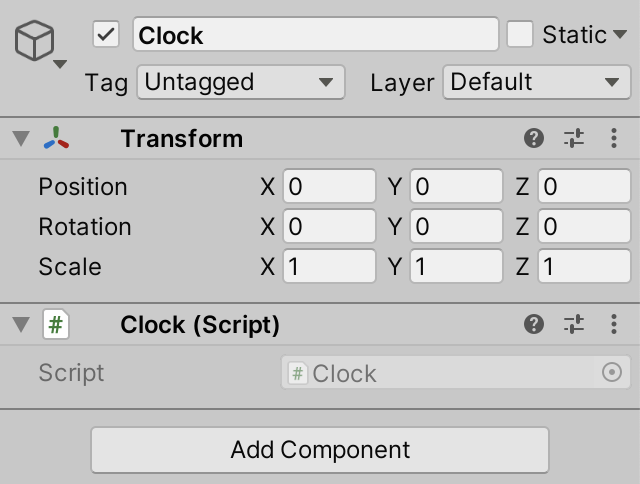The image size is (640, 484).
Task: Enable the Static checkbox
Action: click(x=520, y=34)
